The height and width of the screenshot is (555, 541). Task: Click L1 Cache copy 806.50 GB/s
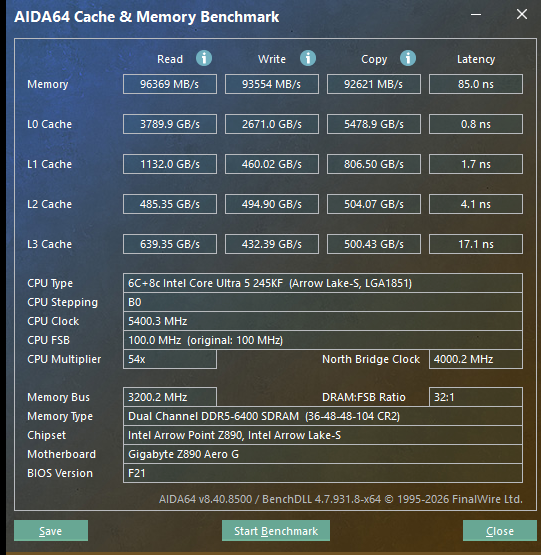(x=374, y=164)
